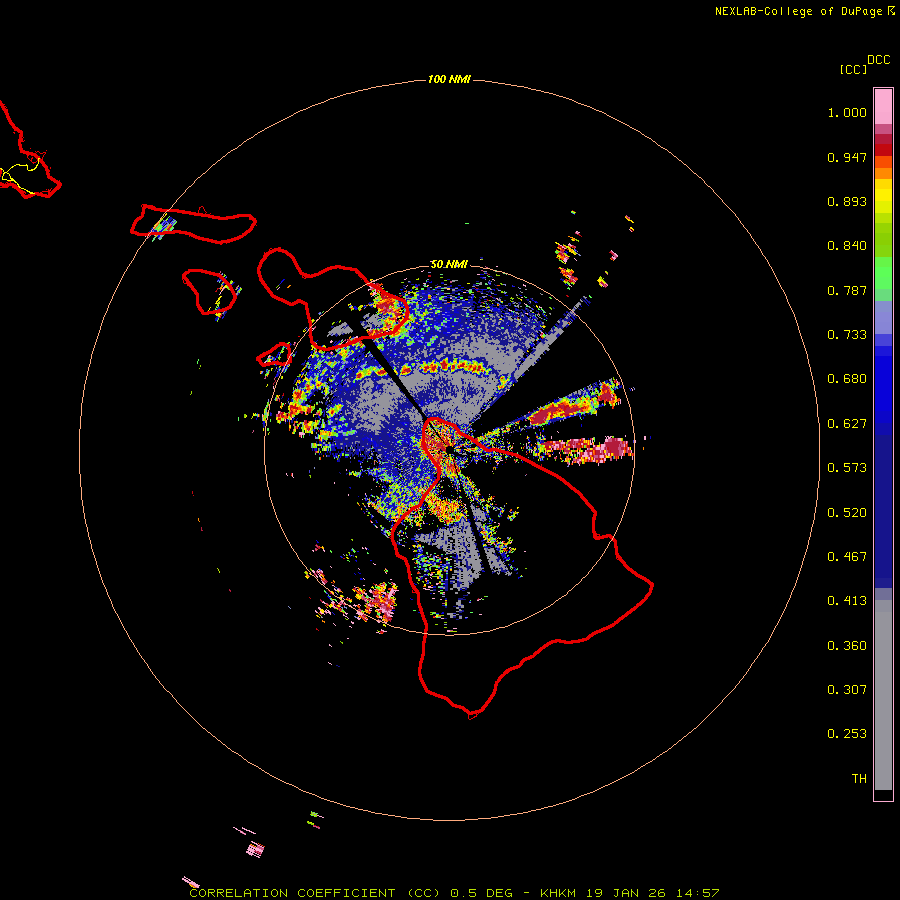
Task: Click the 1.000 color scale value
Action: tap(847, 112)
